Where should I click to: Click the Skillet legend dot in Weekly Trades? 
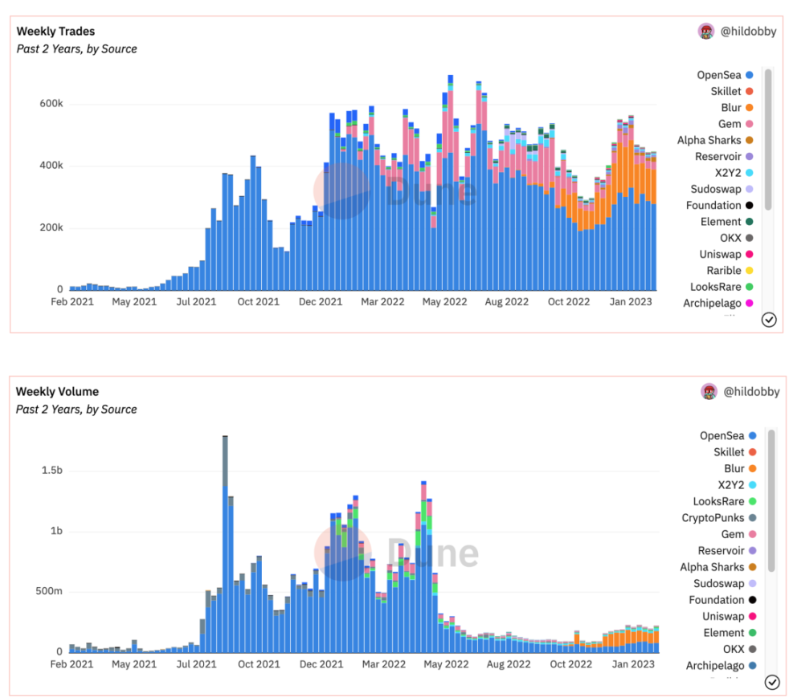tap(749, 92)
